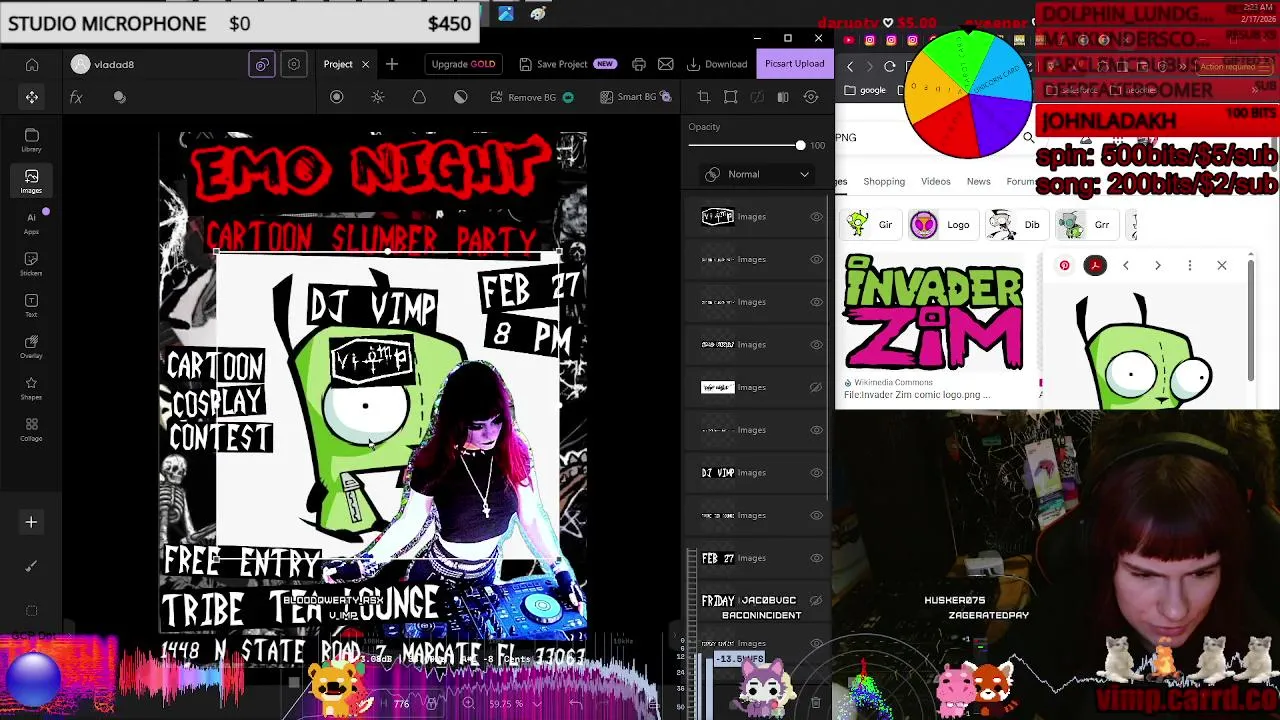Add a new project tab with plus

pos(392,64)
